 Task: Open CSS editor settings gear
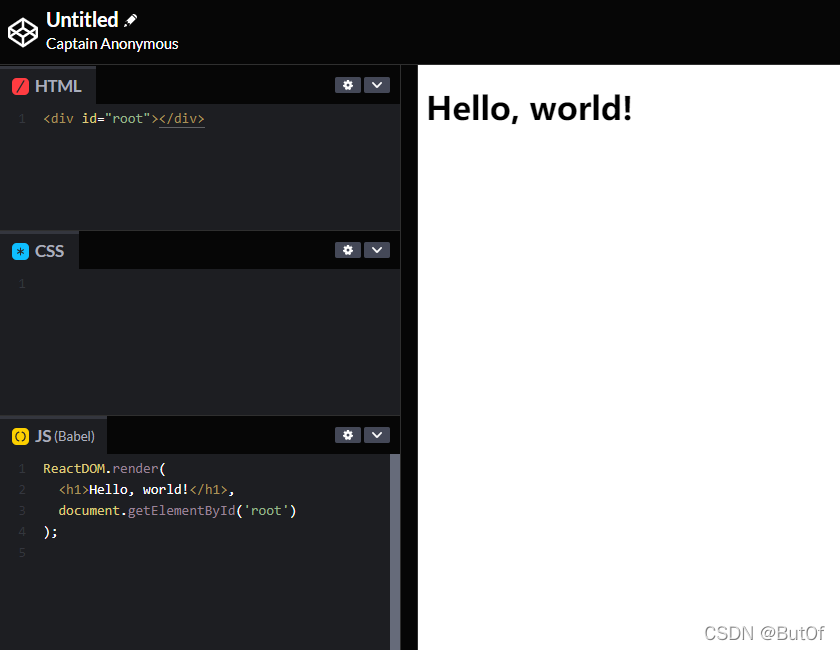pyautogui.click(x=348, y=250)
